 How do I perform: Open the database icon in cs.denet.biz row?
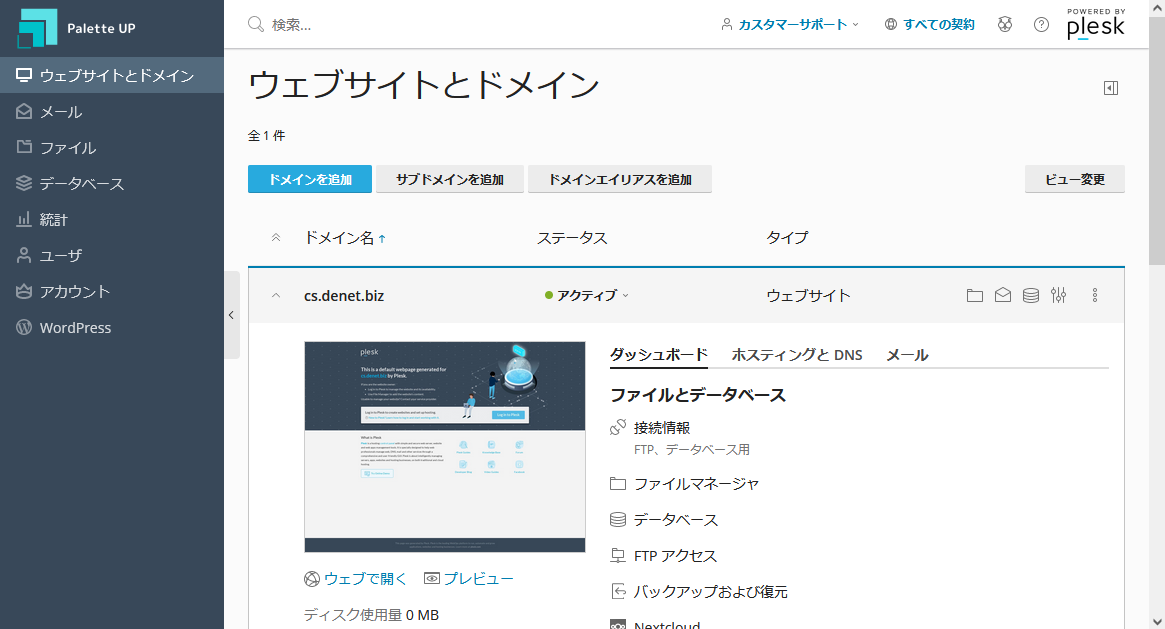[1031, 296]
